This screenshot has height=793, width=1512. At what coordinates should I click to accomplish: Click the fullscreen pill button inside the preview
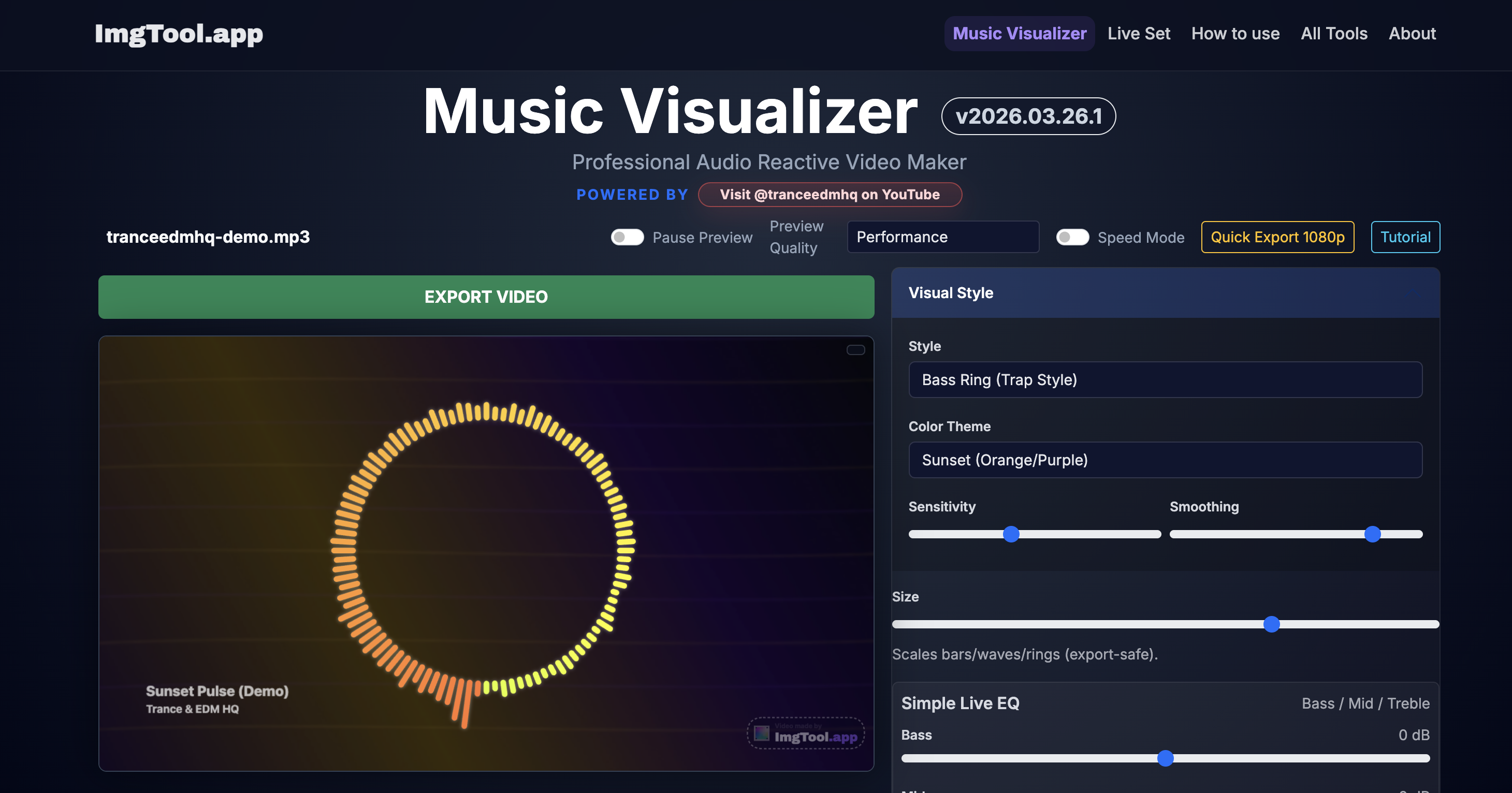click(856, 349)
